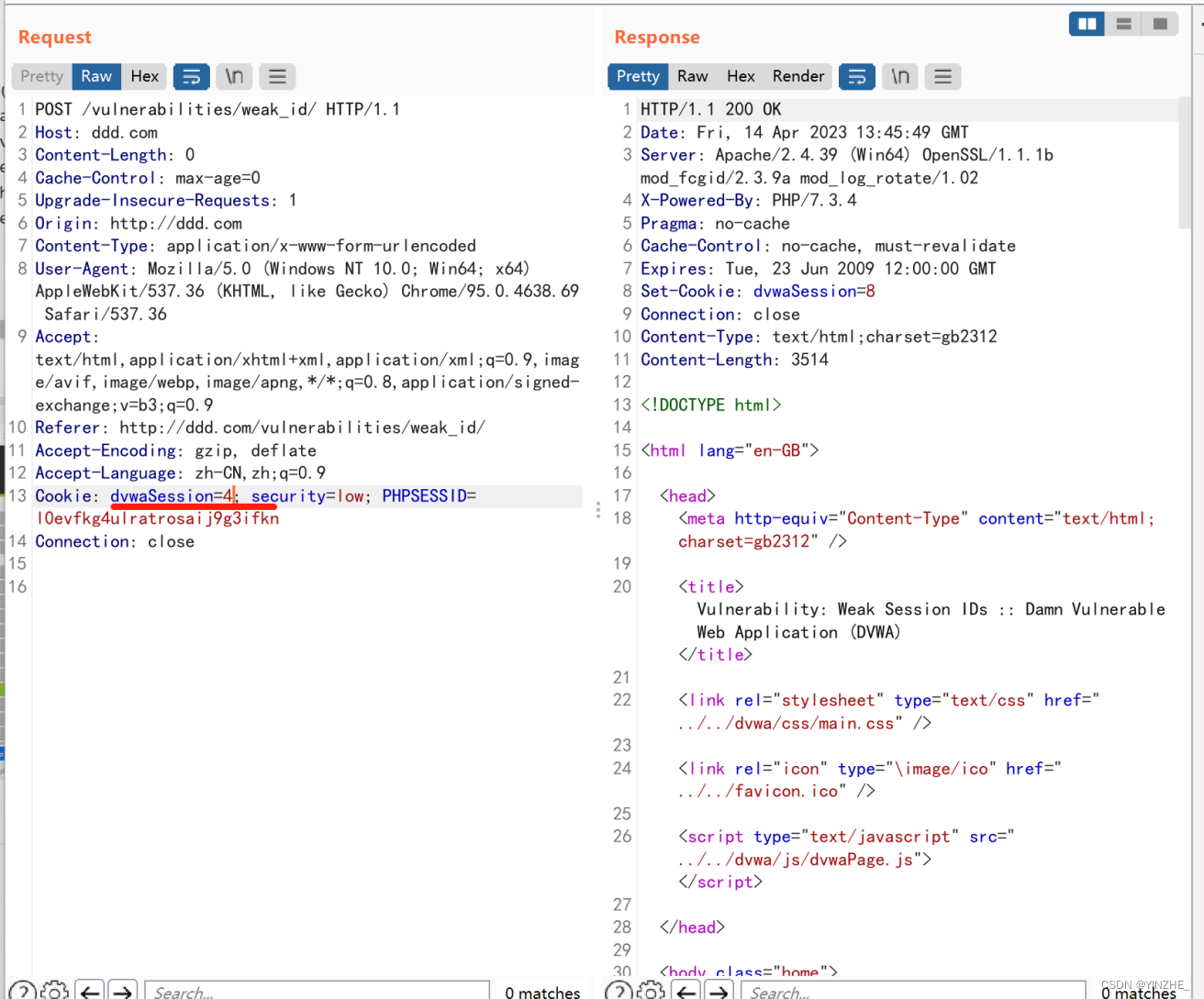Toggle non-printable characters (\n) in Request
The height and width of the screenshot is (999, 1204).
click(x=235, y=76)
